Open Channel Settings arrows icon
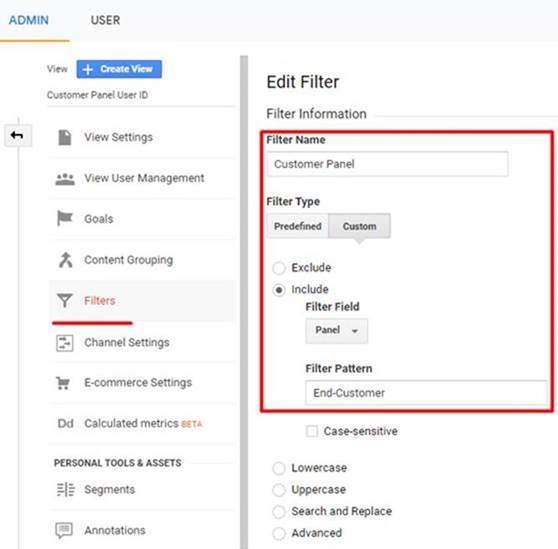 tap(65, 343)
